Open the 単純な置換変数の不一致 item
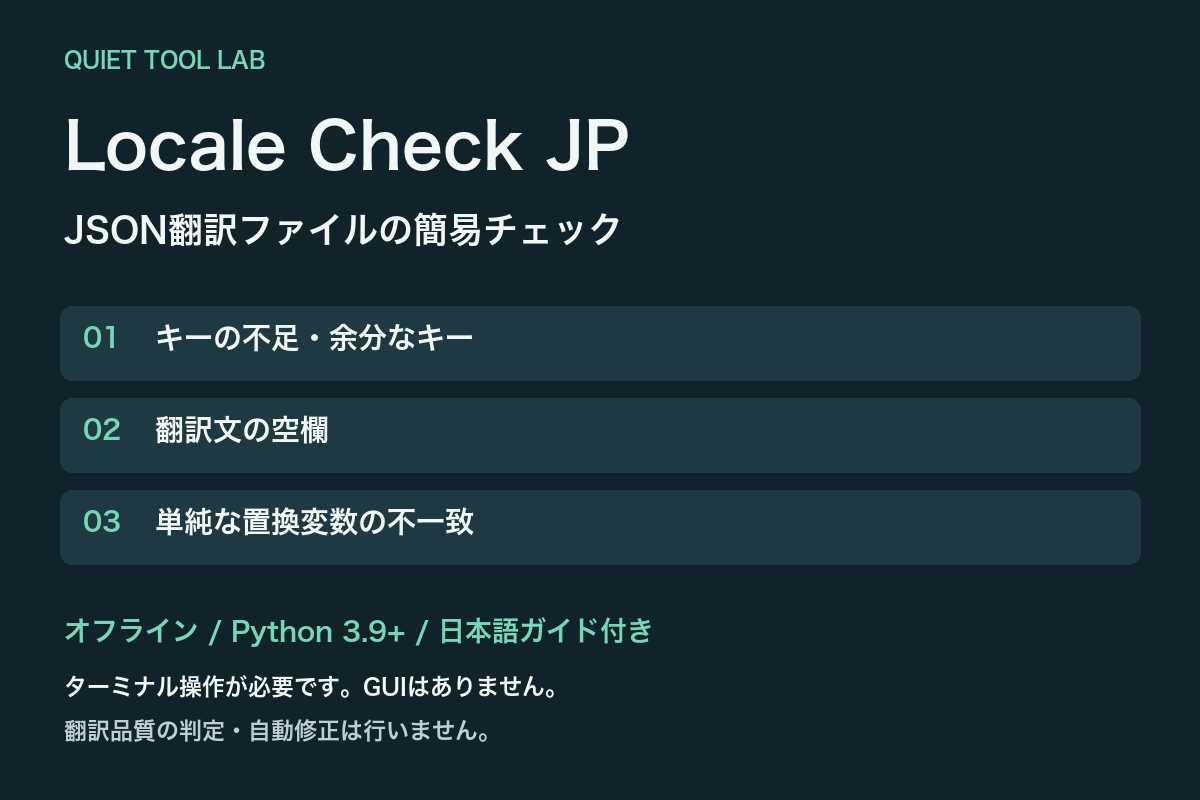The image size is (1200, 800). [314, 522]
